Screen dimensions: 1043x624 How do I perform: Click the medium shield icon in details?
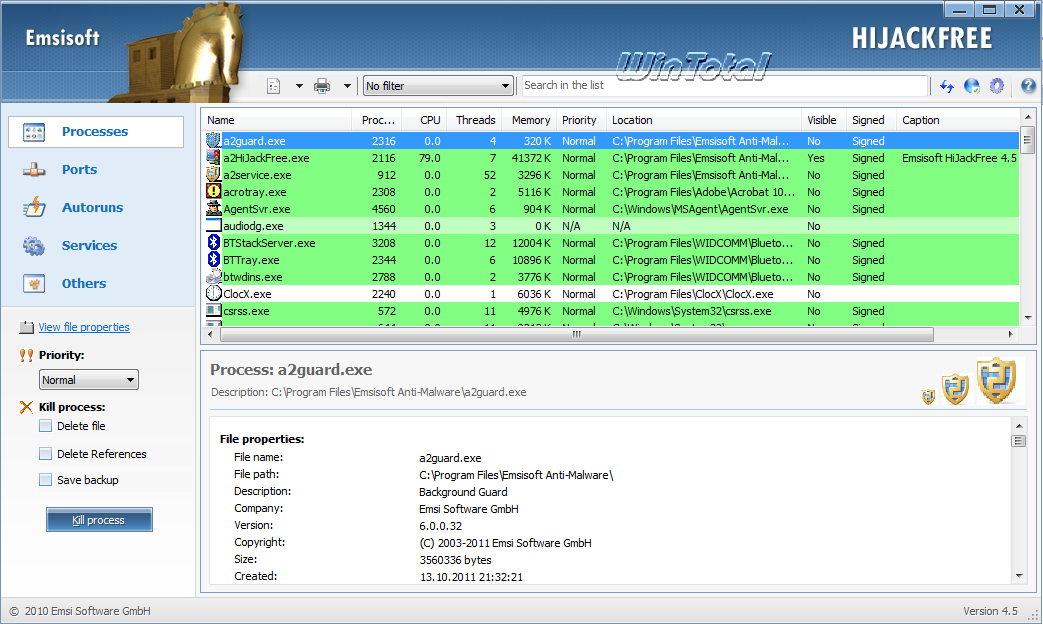click(x=956, y=389)
